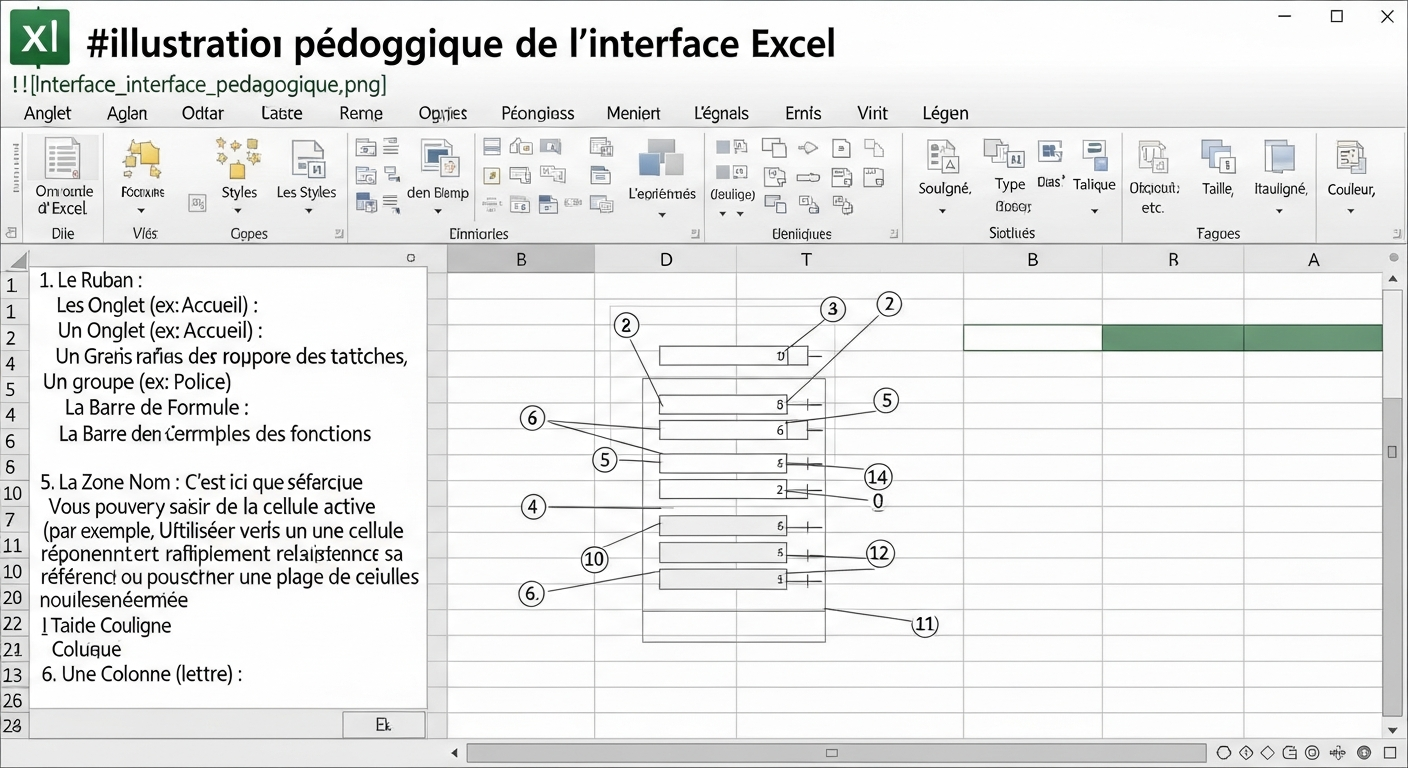Select row header 22
Image resolution: width=1408 pixels, height=768 pixels.
pos(14,623)
